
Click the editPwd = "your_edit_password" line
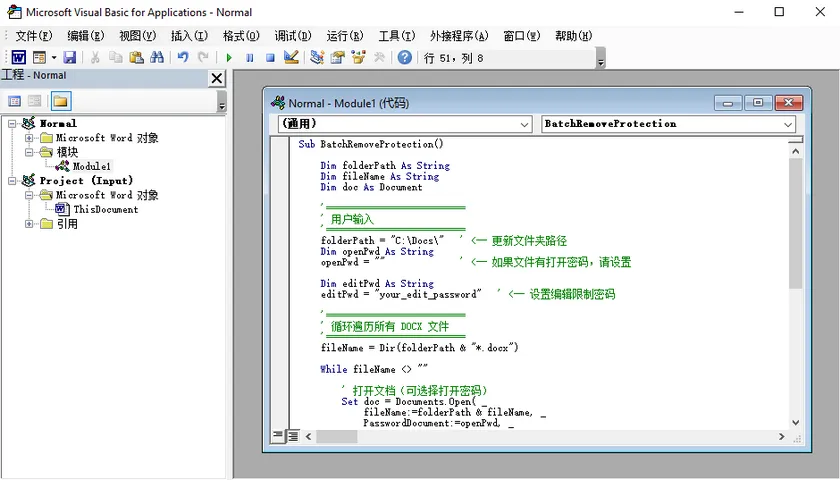point(401,294)
